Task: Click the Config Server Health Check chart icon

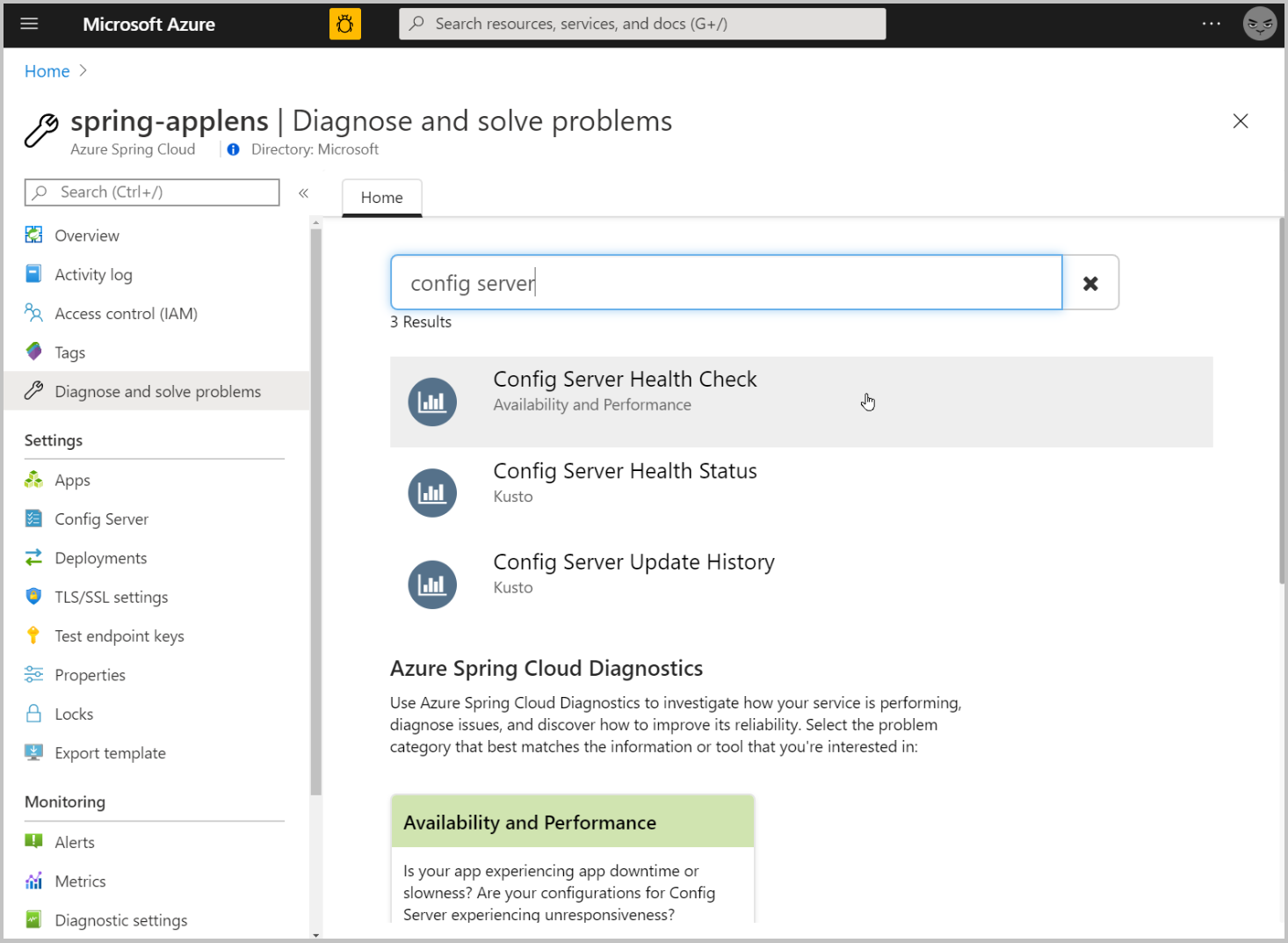Action: (x=432, y=402)
